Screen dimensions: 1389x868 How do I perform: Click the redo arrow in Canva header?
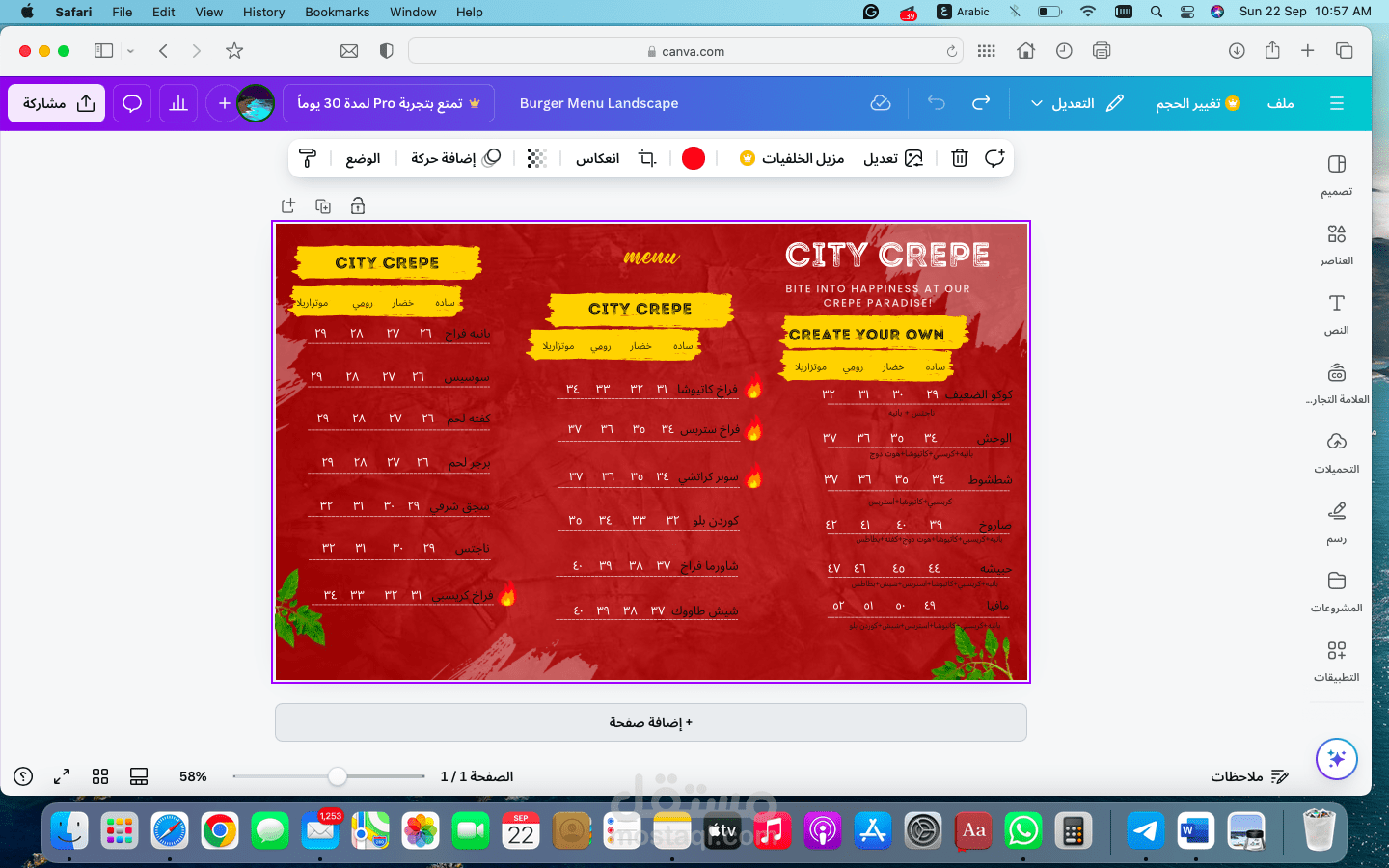[981, 103]
